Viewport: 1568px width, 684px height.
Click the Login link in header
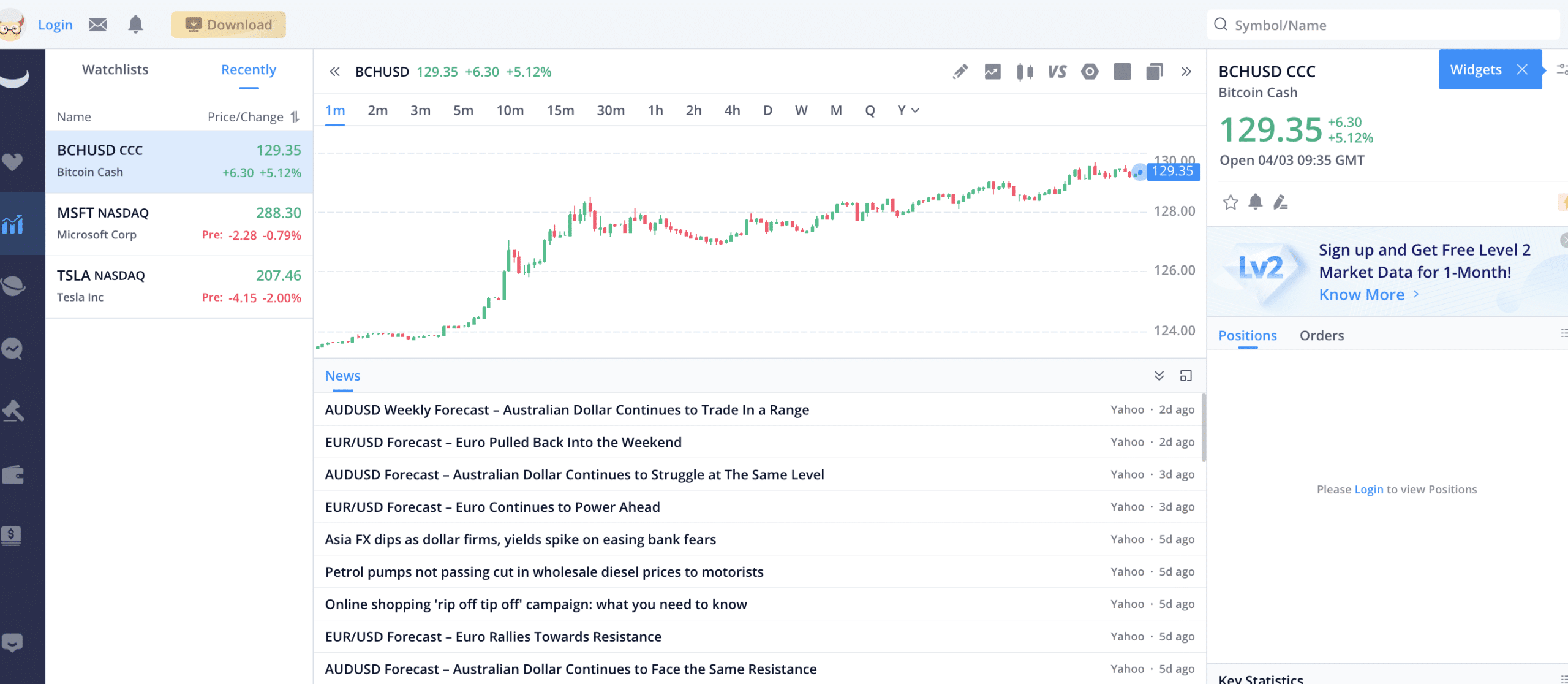(55, 25)
